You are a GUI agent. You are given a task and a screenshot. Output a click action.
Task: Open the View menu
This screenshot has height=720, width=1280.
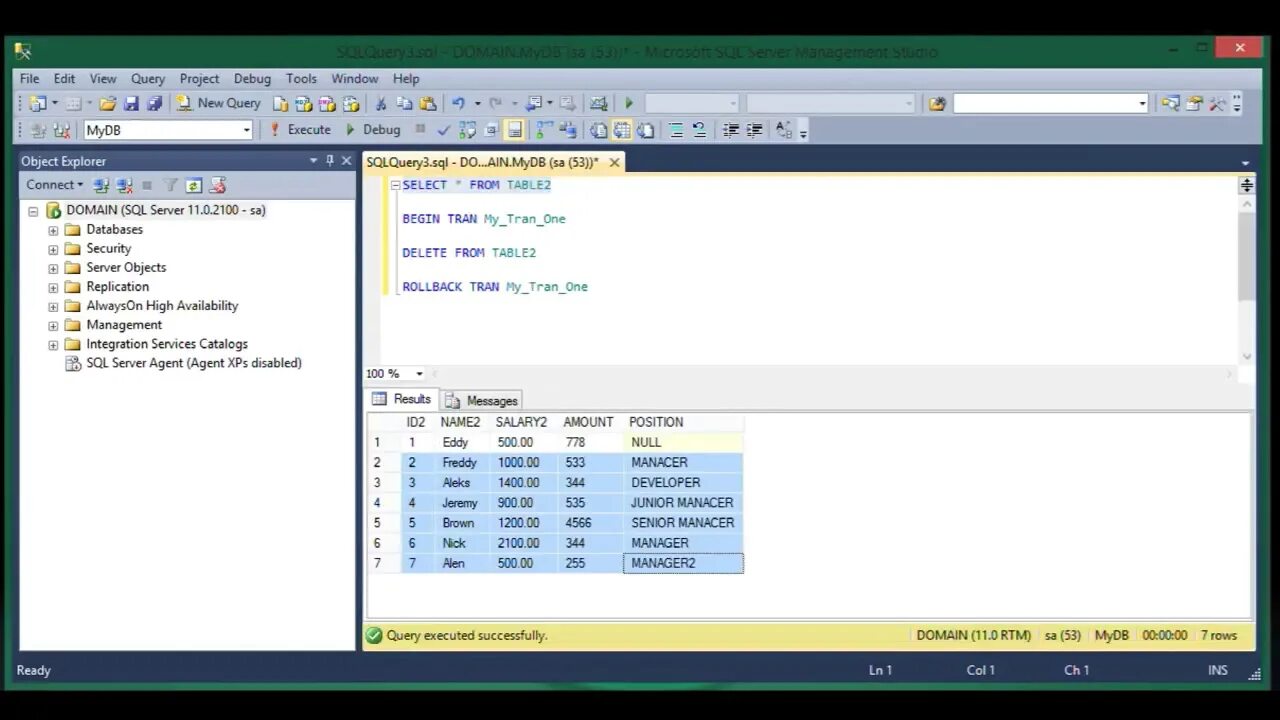click(103, 78)
